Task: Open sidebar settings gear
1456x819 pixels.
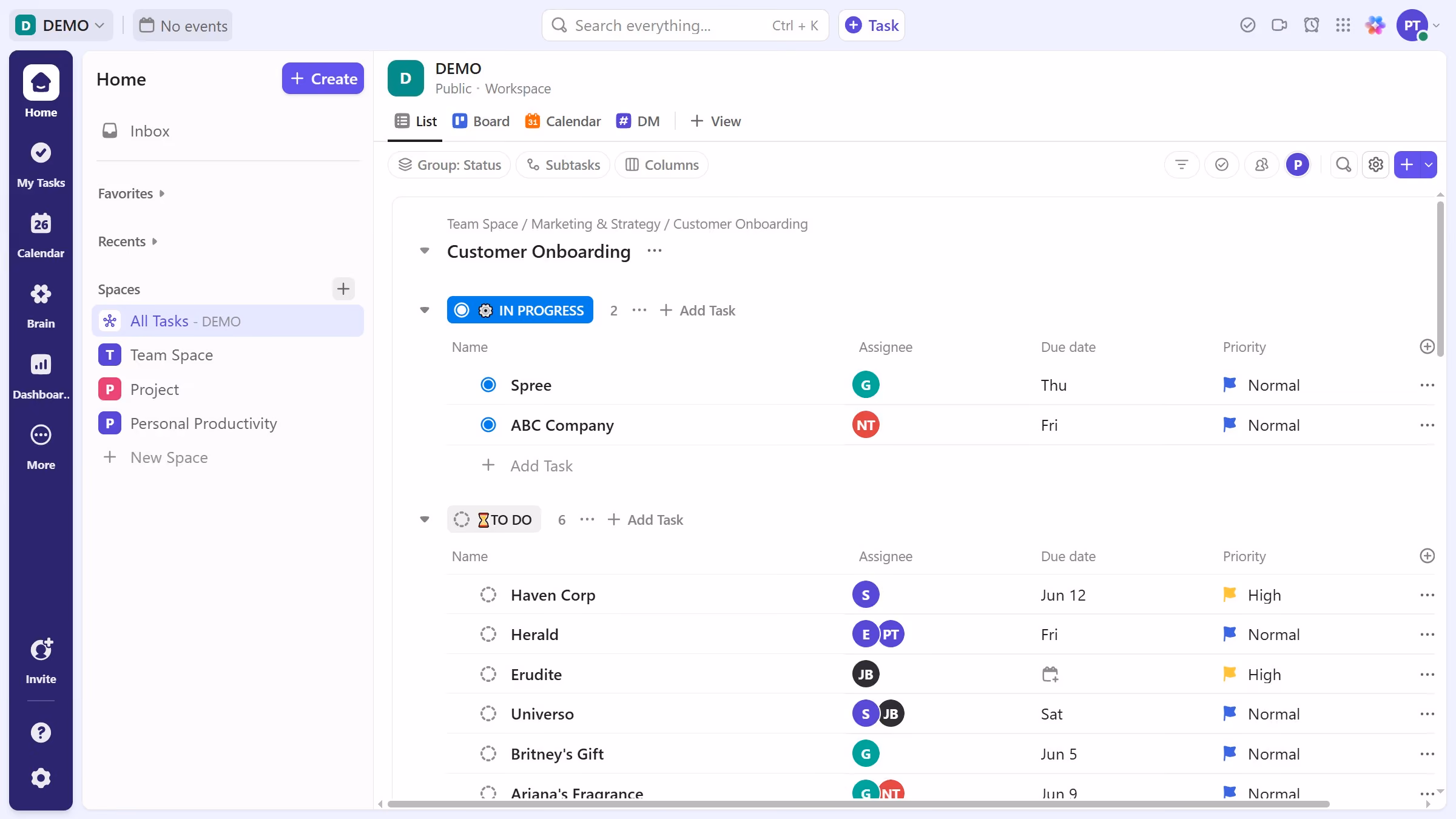Action: click(x=41, y=778)
